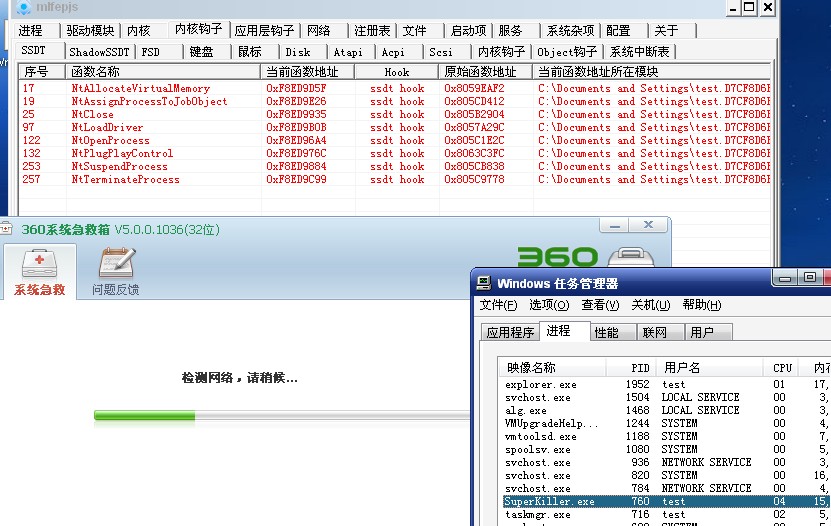Image resolution: width=831 pixels, height=526 pixels.
Task: Open the 文件 tab in mlfepjs
Action: tap(415, 31)
